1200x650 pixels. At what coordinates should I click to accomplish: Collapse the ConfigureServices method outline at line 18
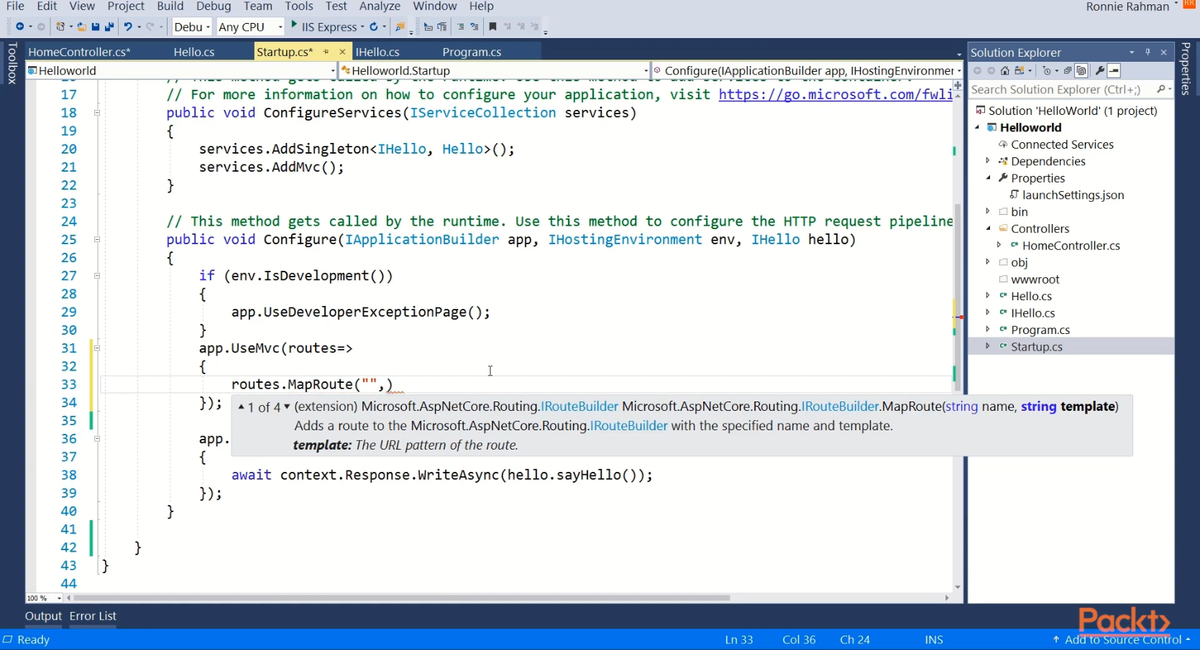(x=97, y=113)
